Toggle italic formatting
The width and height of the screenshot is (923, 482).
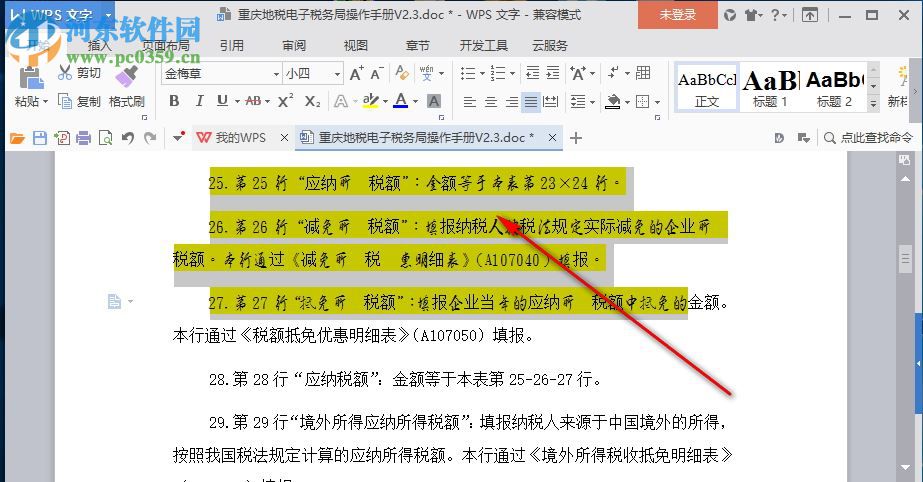[x=199, y=101]
